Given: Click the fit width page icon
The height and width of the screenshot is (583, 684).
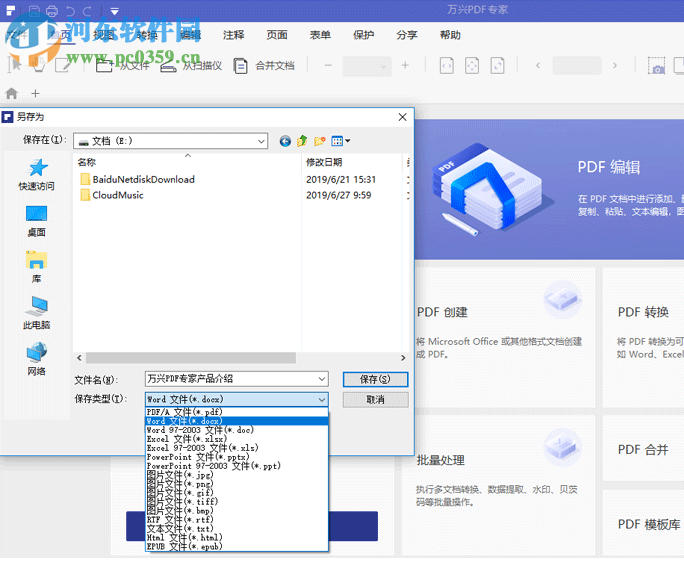Looking at the screenshot, I should pyautogui.click(x=446, y=66).
